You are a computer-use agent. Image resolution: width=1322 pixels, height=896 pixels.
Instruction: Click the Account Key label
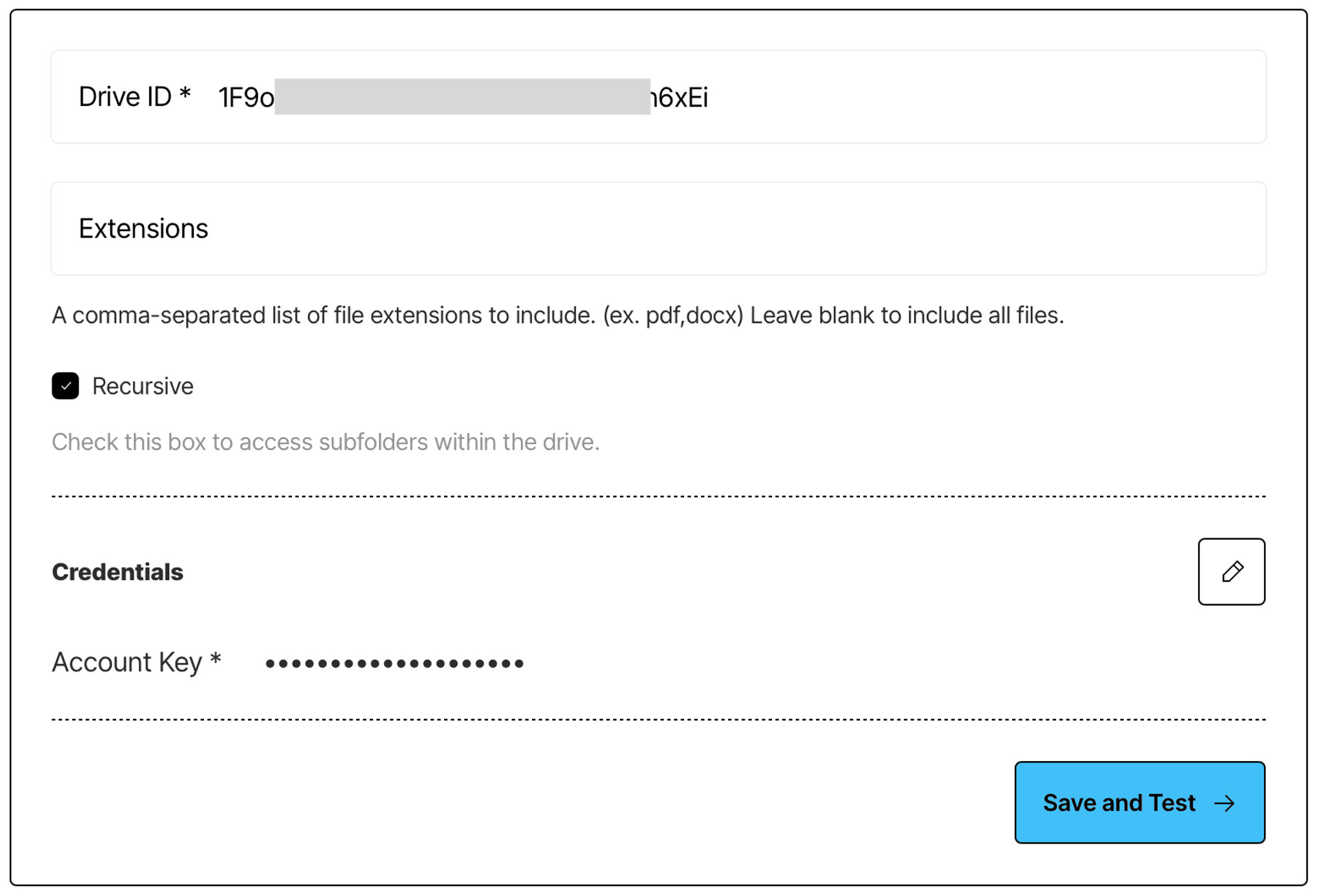(137, 662)
